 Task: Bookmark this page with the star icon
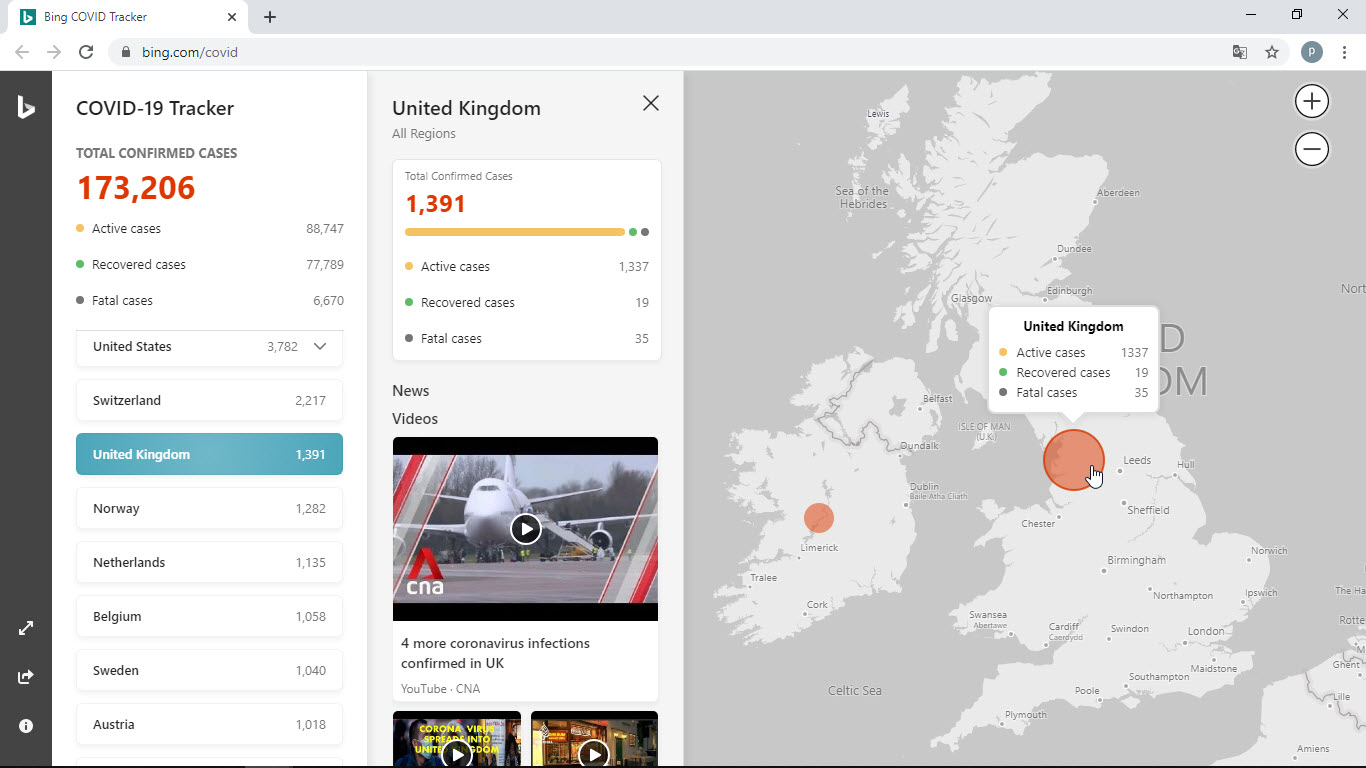(1272, 52)
